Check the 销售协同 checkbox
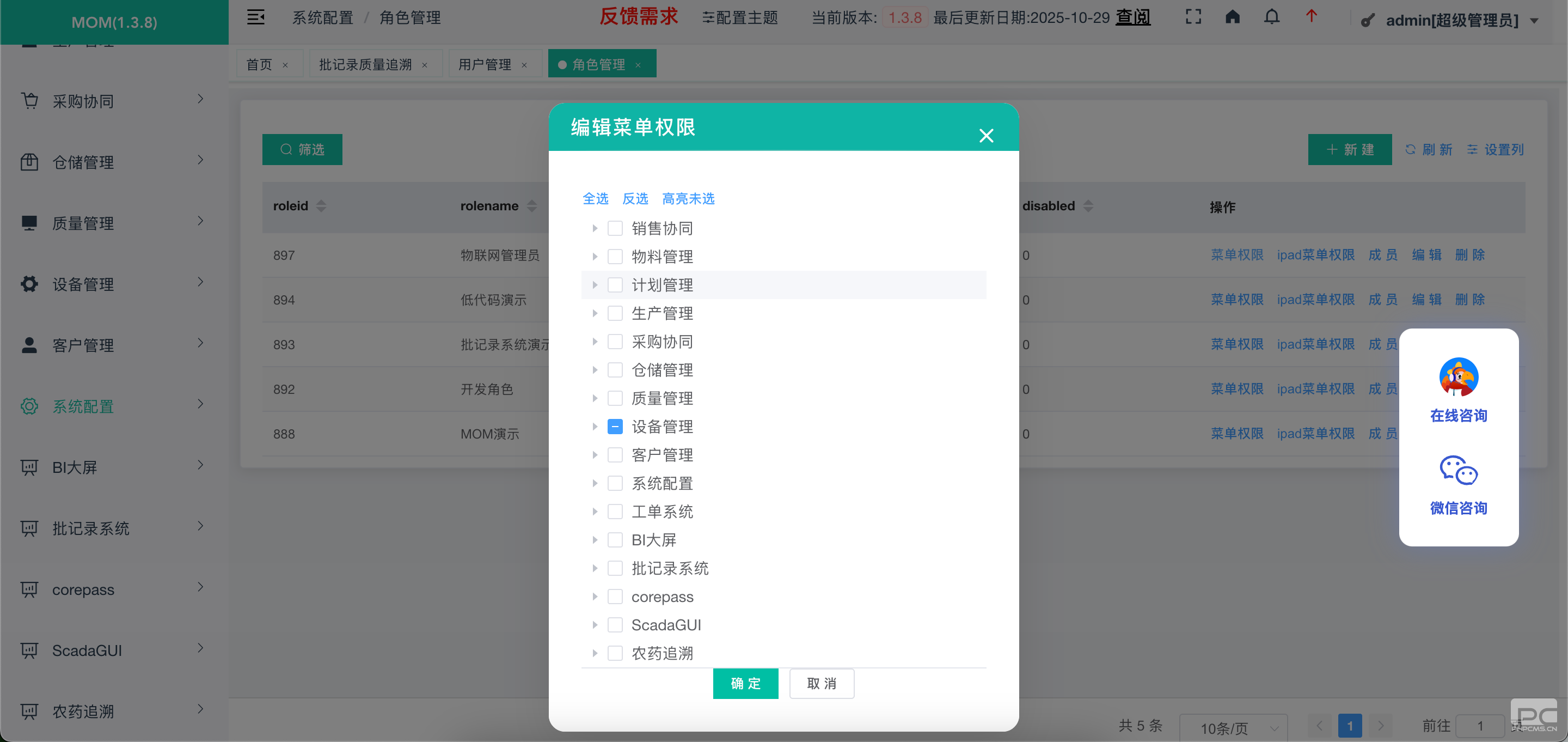Image resolution: width=1568 pixels, height=742 pixels. [615, 228]
